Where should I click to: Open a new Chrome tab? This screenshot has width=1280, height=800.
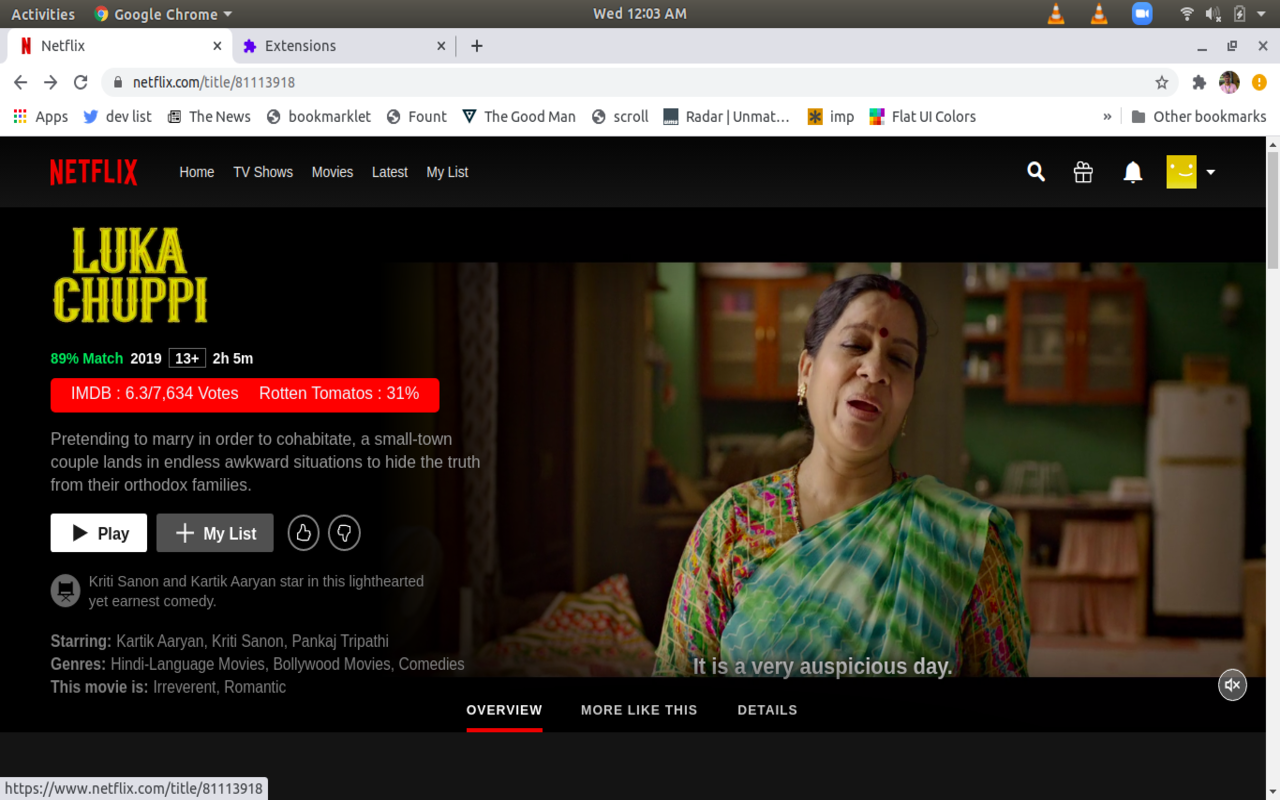477,46
